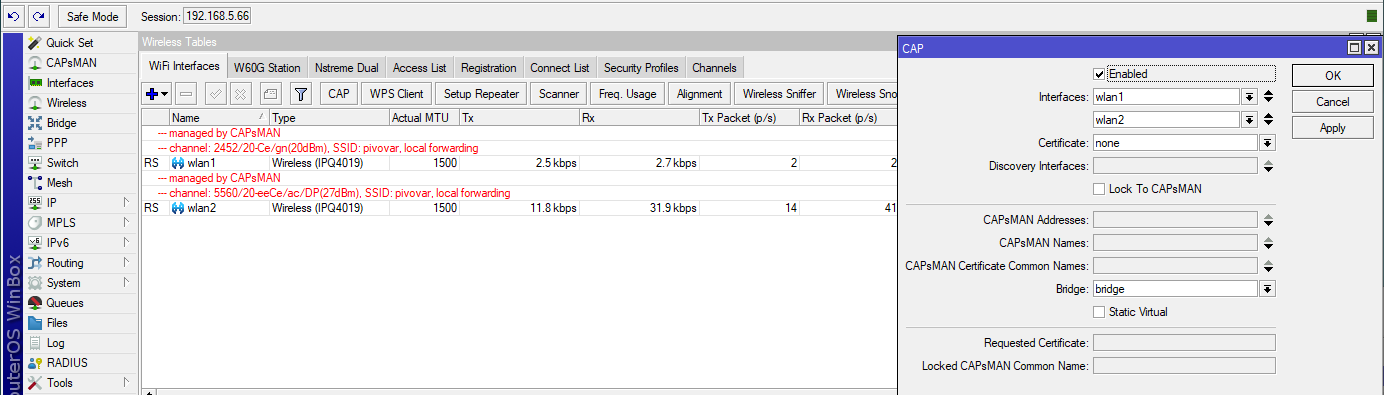Click Freq. Usage button

point(628,94)
